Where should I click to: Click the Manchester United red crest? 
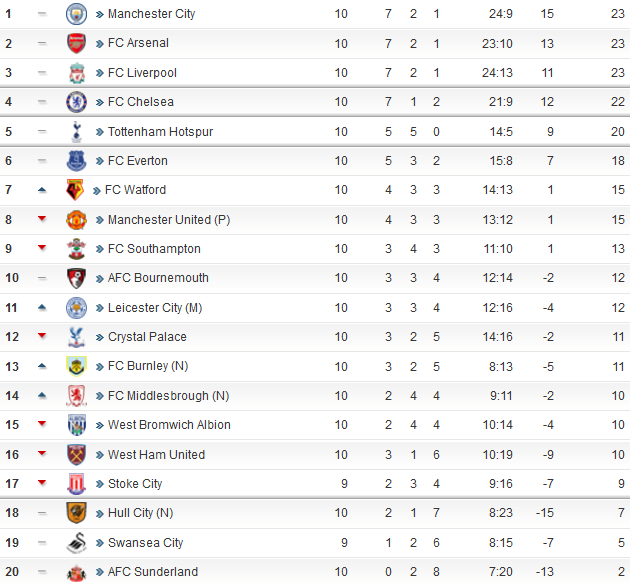click(x=76, y=220)
